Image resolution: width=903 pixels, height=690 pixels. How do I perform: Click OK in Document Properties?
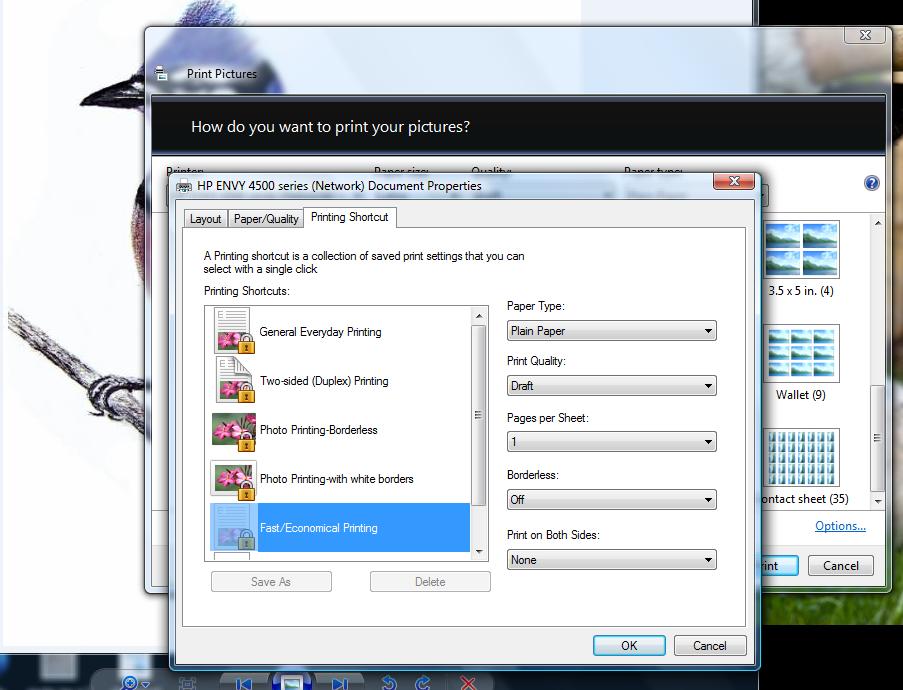(x=629, y=646)
